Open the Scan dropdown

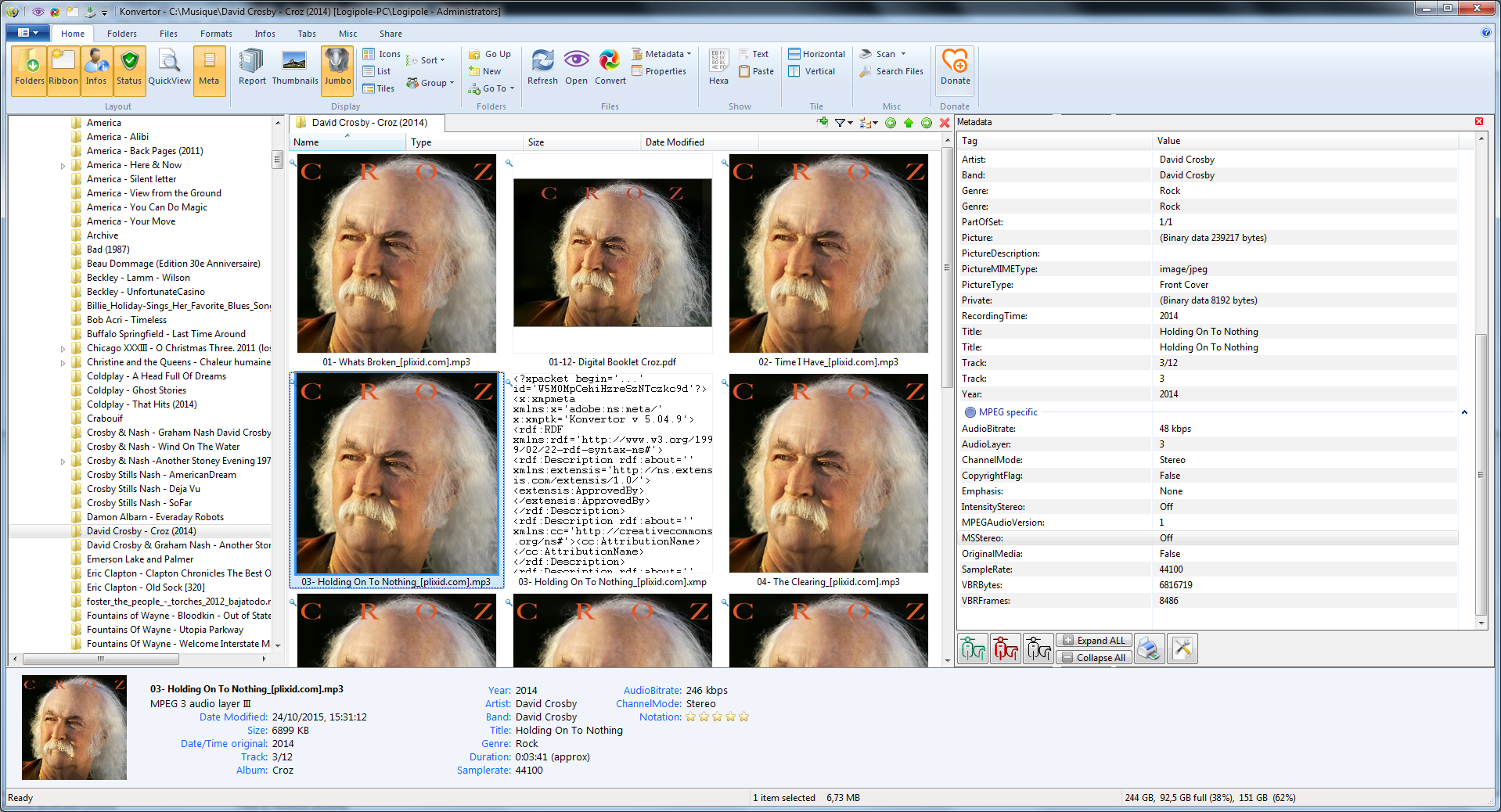[883, 54]
